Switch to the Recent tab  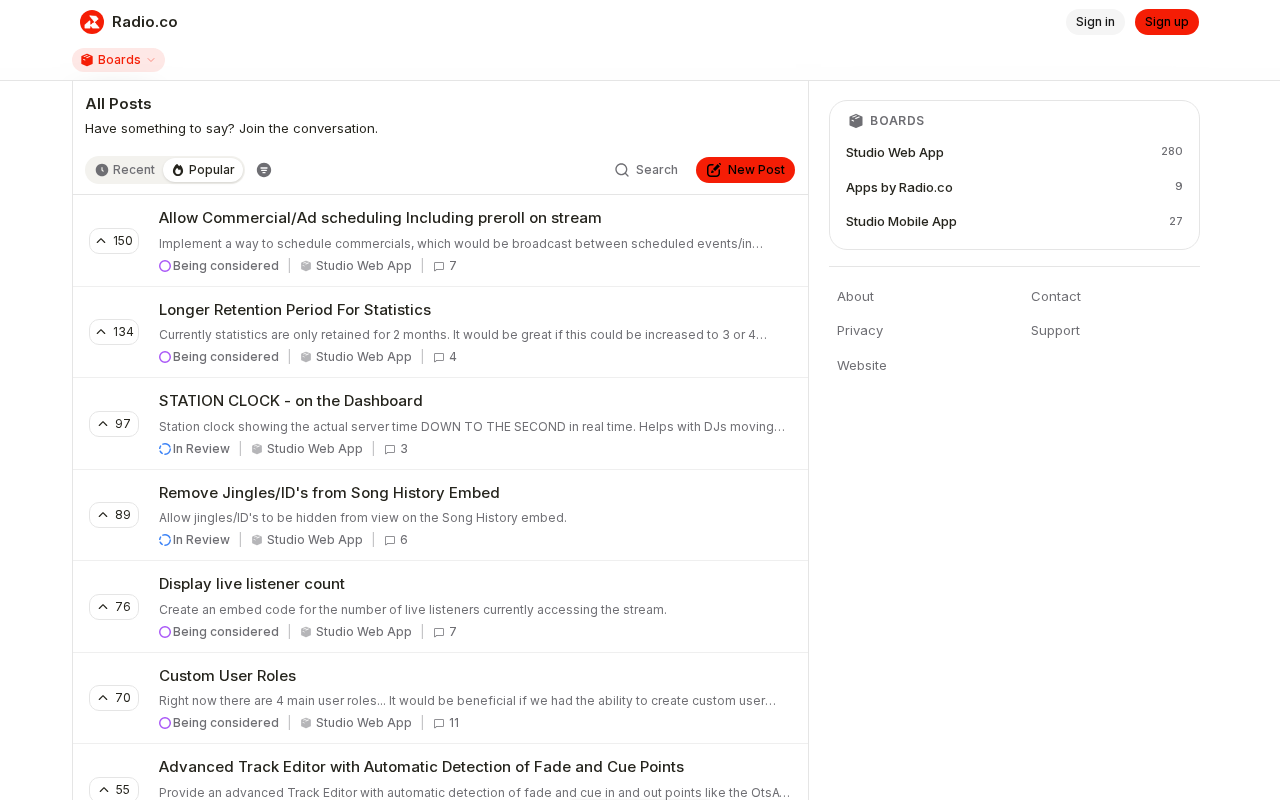(125, 170)
